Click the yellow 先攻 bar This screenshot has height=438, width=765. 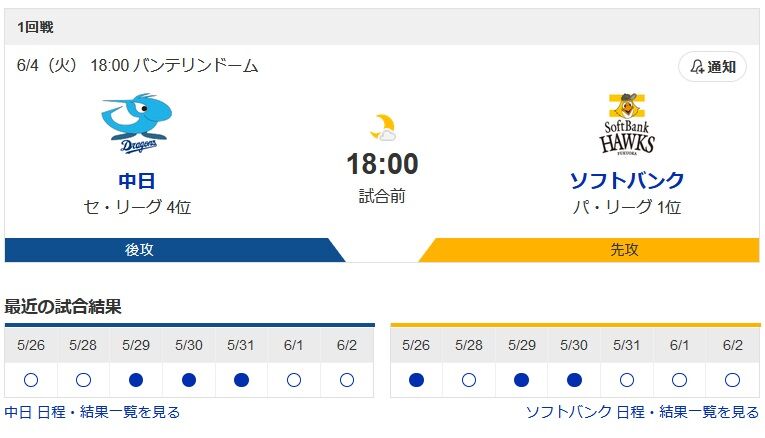click(x=589, y=250)
